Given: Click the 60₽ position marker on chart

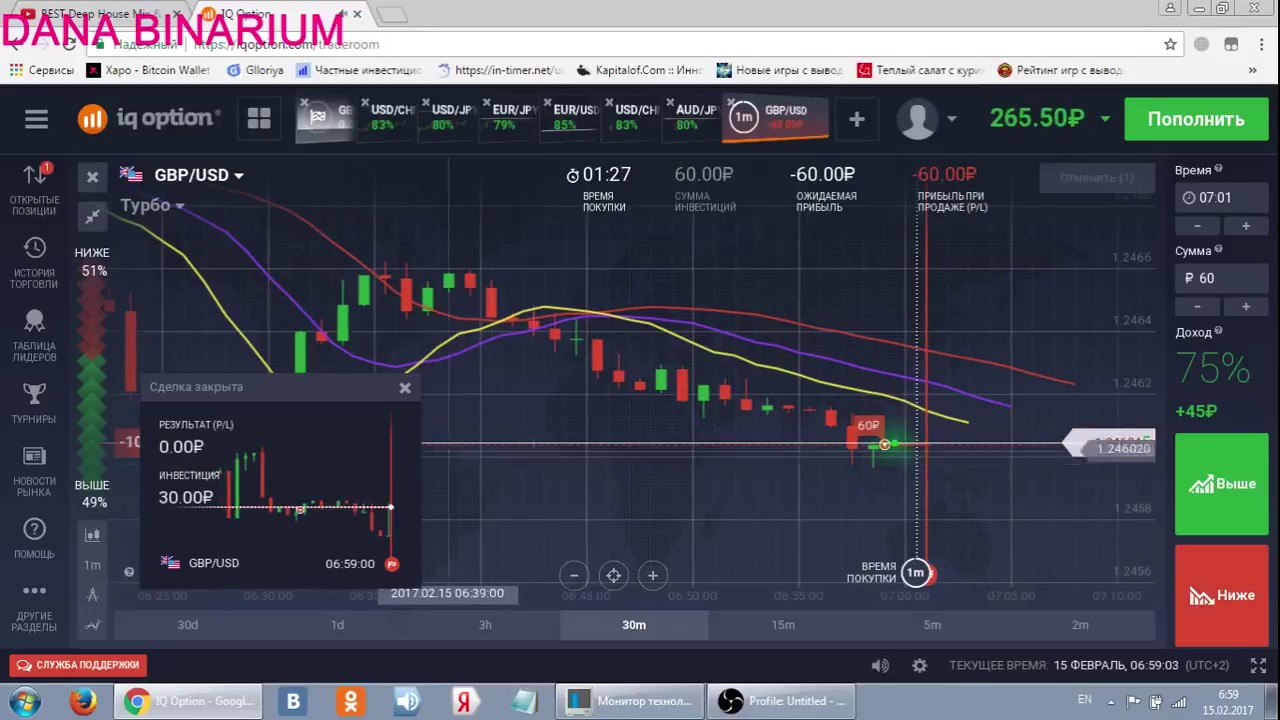Looking at the screenshot, I should (x=868, y=426).
